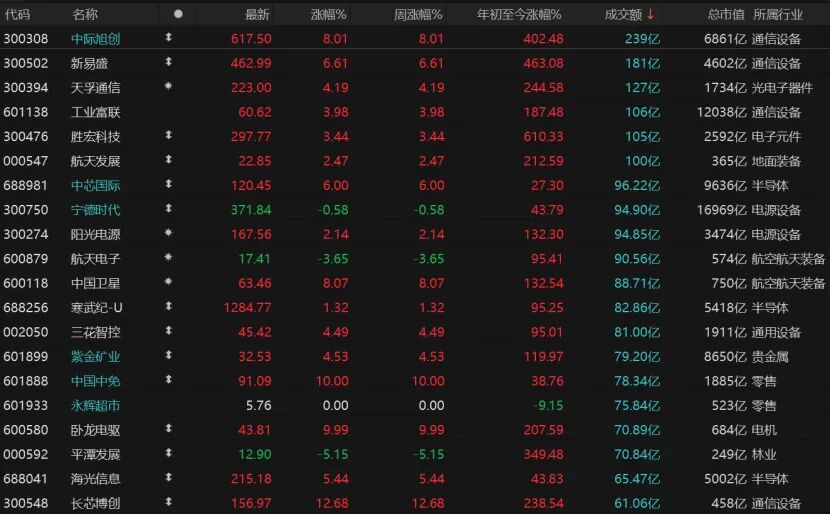
Task: Open the 紫金矿业 stock name link
Action: 95,356
